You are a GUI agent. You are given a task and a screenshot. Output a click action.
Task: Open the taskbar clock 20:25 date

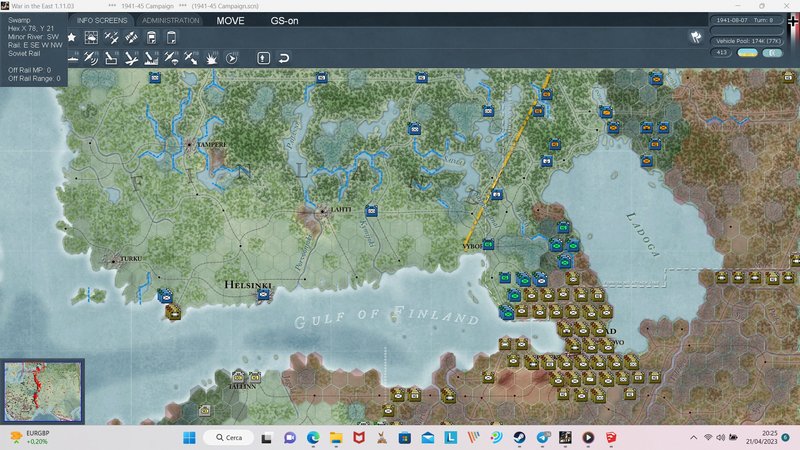tap(761, 437)
